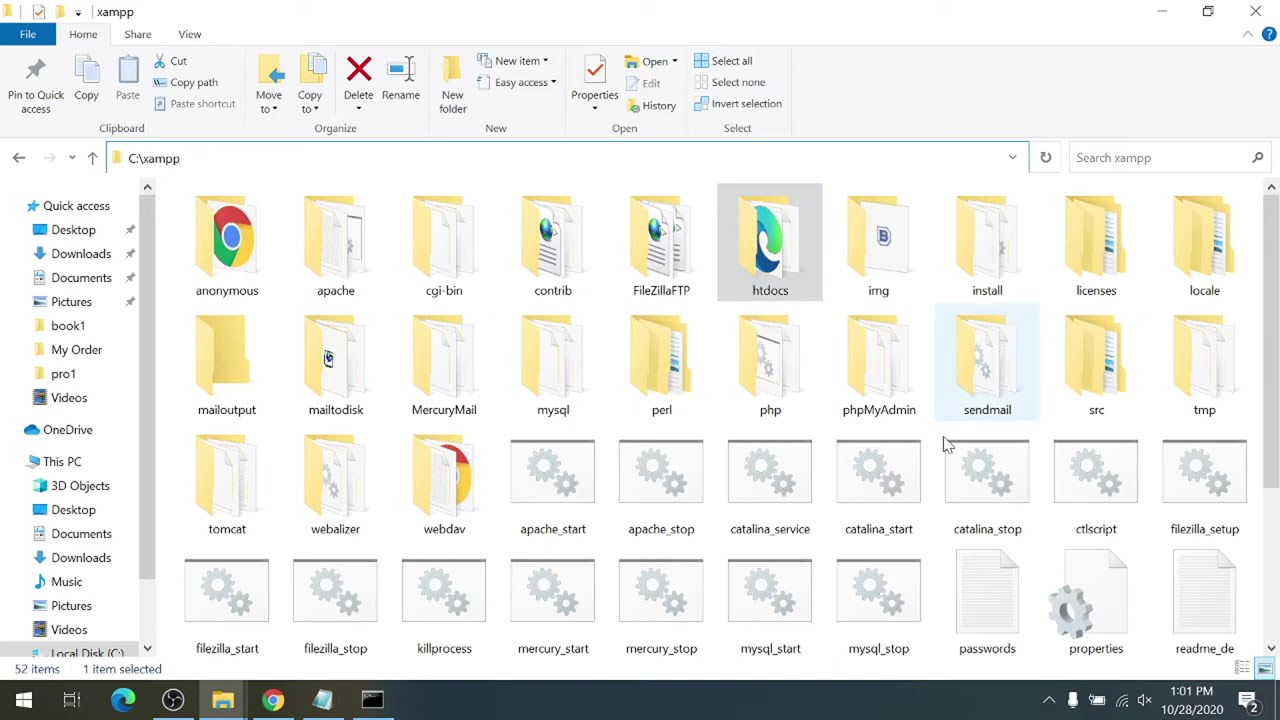Rename the selected folder
The height and width of the screenshot is (720, 1280).
pos(401,80)
